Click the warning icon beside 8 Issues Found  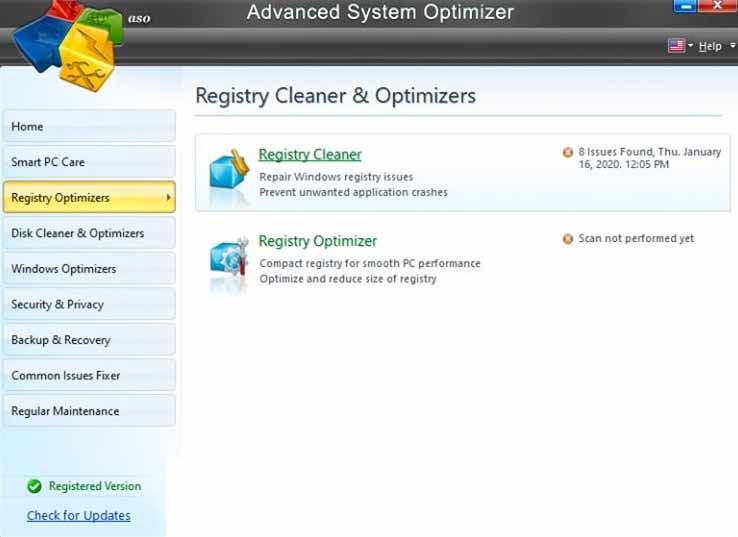568,152
